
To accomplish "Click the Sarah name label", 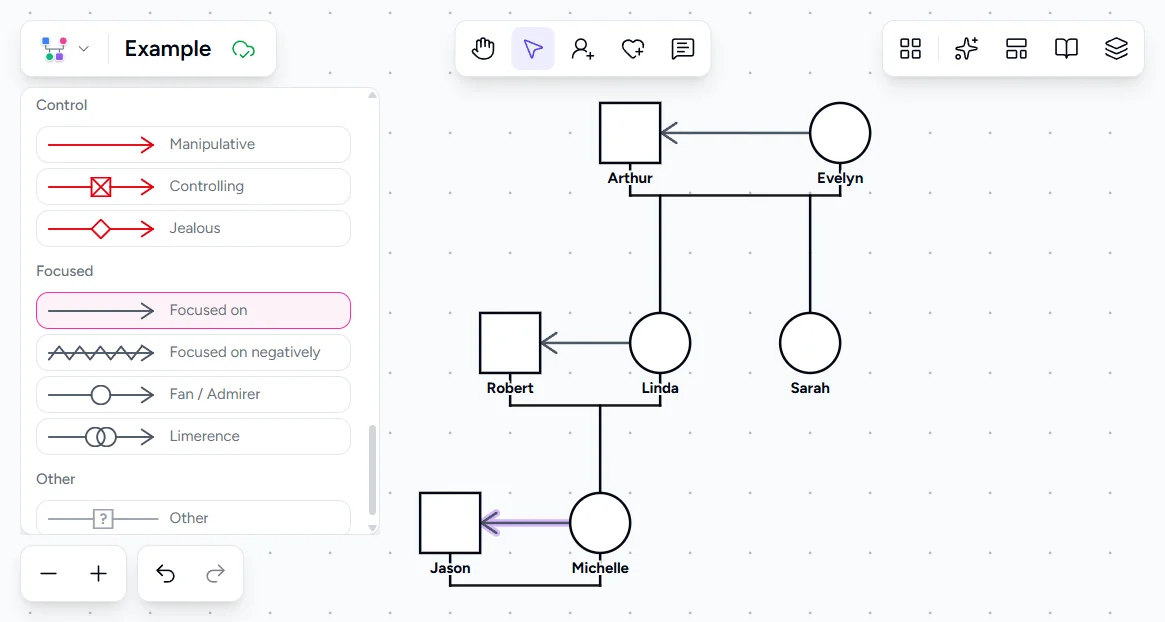I will coord(810,388).
